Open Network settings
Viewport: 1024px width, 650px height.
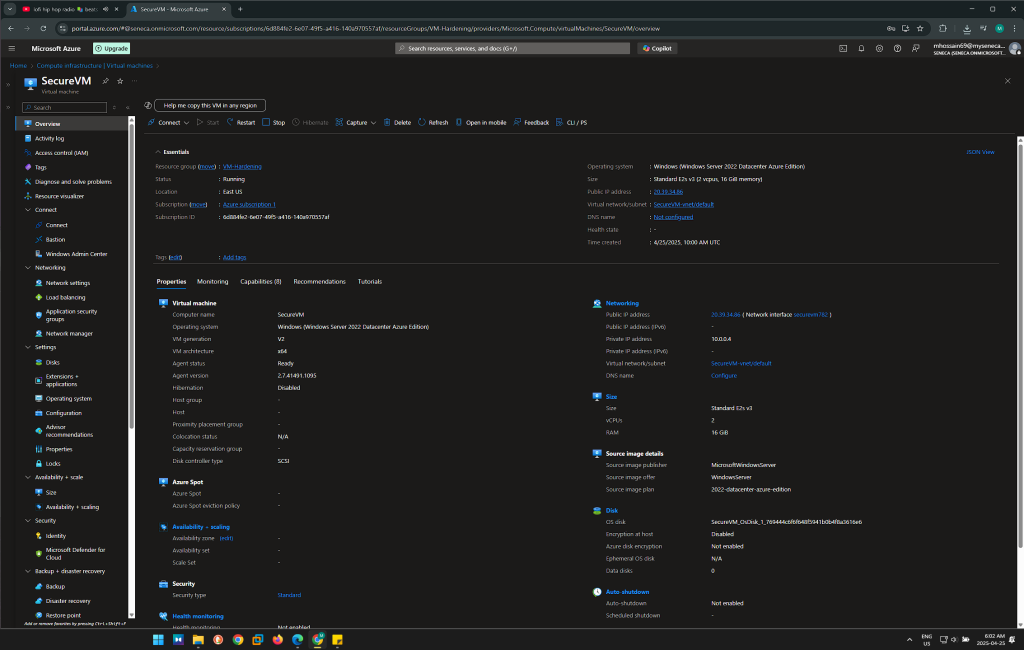[x=68, y=283]
